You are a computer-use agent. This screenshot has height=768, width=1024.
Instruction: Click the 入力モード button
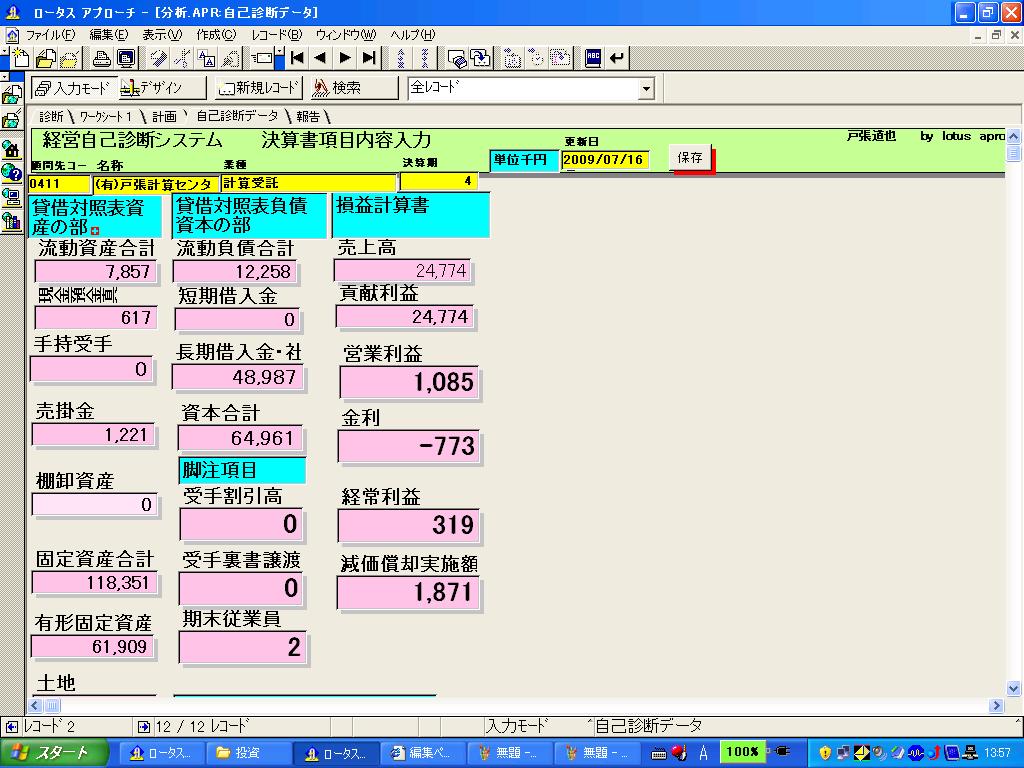click(x=74, y=88)
